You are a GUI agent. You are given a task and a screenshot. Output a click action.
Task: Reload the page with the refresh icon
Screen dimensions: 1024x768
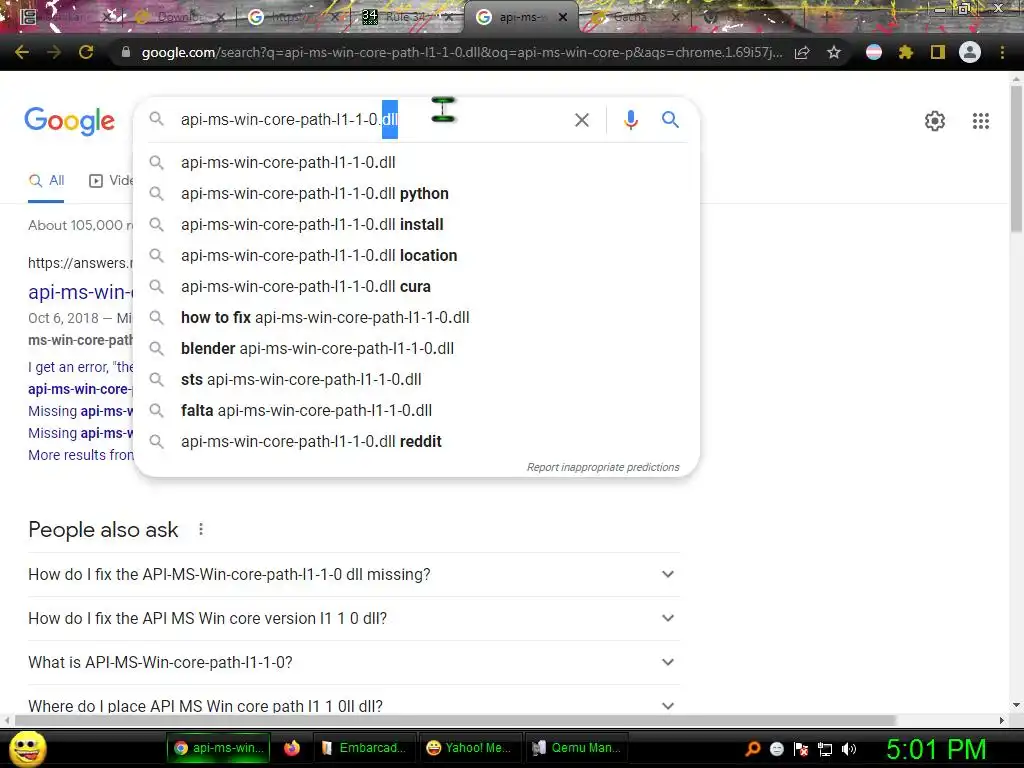tap(86, 52)
